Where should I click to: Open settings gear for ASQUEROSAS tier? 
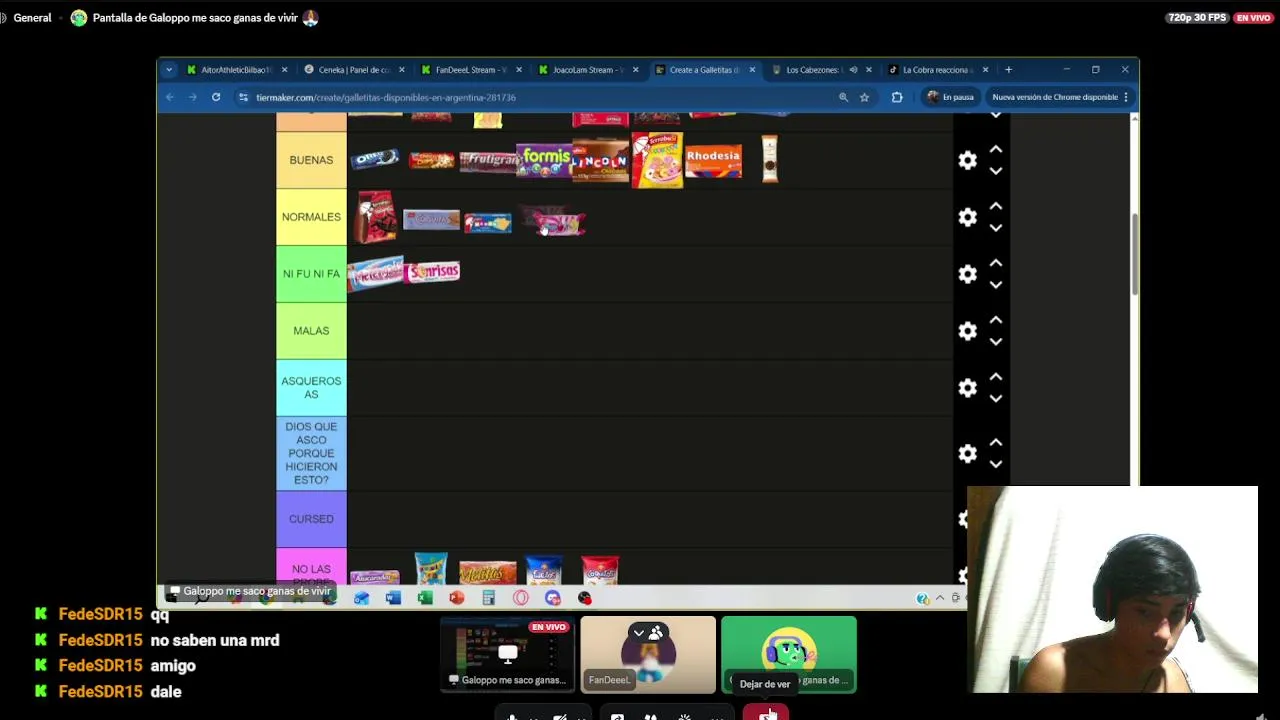click(x=967, y=388)
